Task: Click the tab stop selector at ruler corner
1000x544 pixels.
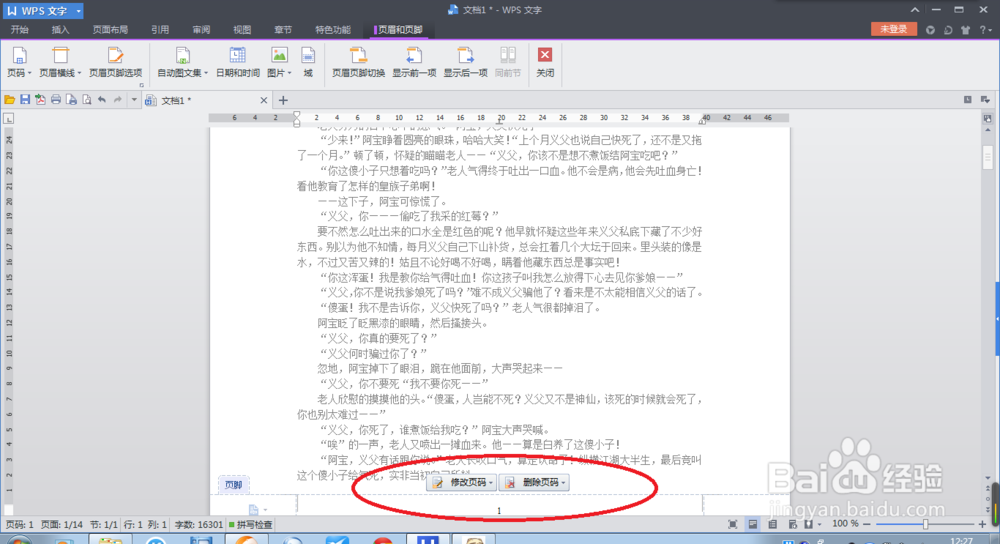Action: 9,119
